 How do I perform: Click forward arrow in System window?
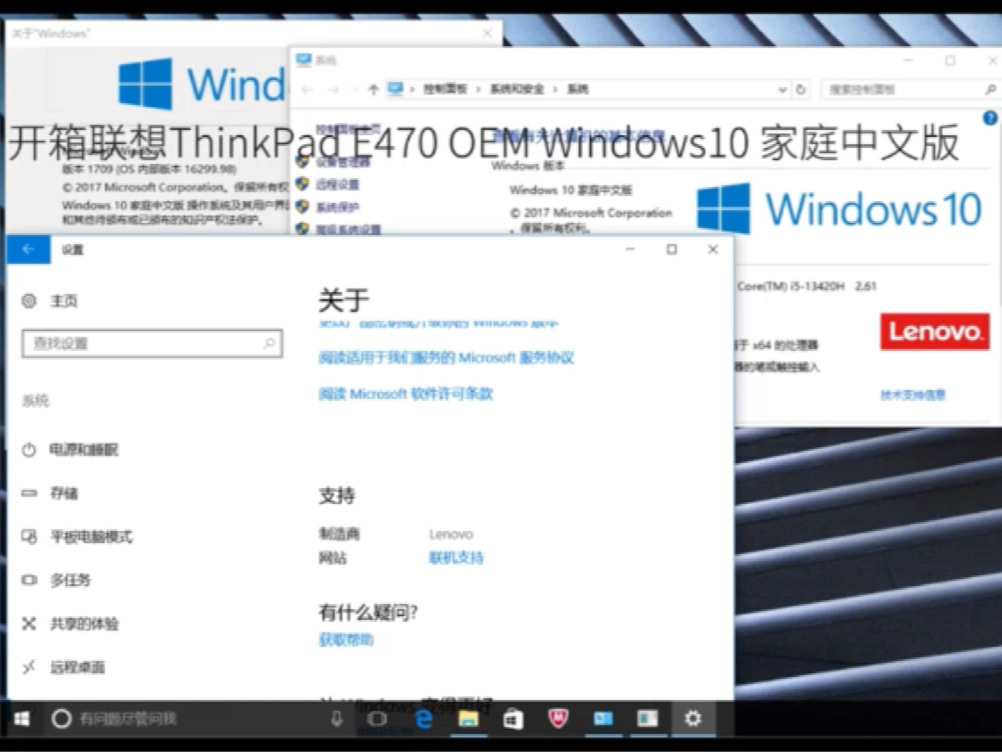[x=333, y=89]
